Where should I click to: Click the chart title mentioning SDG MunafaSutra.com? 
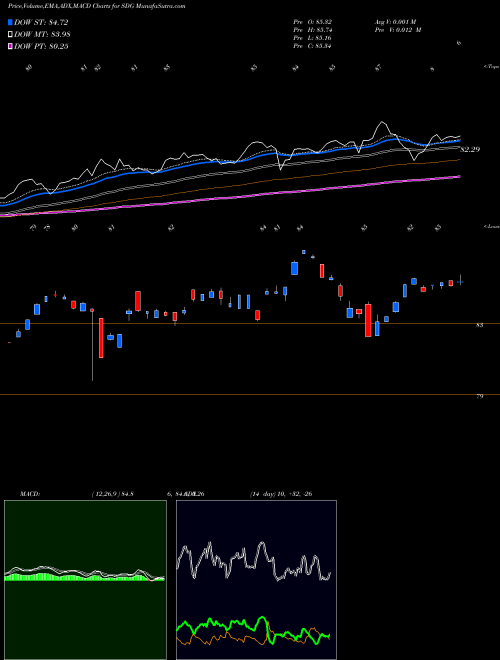(x=96, y=6)
